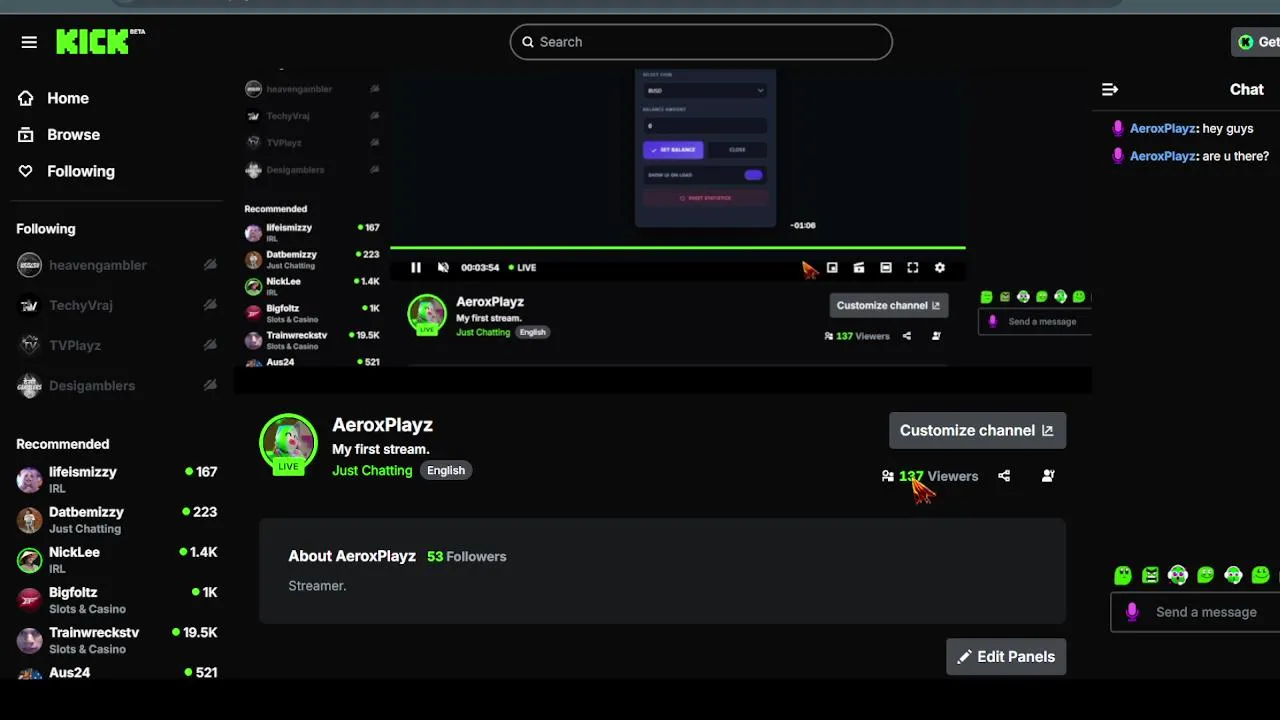Open Trainwreckstv in the main sidebar Recommended list
This screenshot has width=1280, height=720.
coord(117,639)
